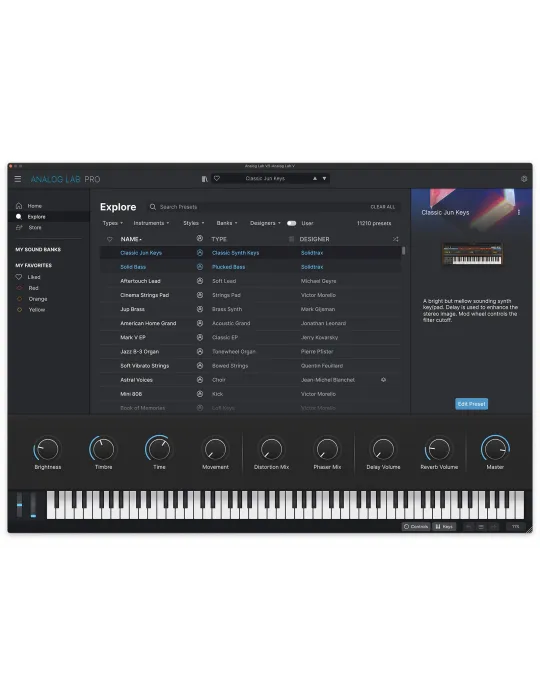Image resolution: width=540 pixels, height=700 pixels.
Task: Expand the Designers filter dropdown
Action: [265, 223]
